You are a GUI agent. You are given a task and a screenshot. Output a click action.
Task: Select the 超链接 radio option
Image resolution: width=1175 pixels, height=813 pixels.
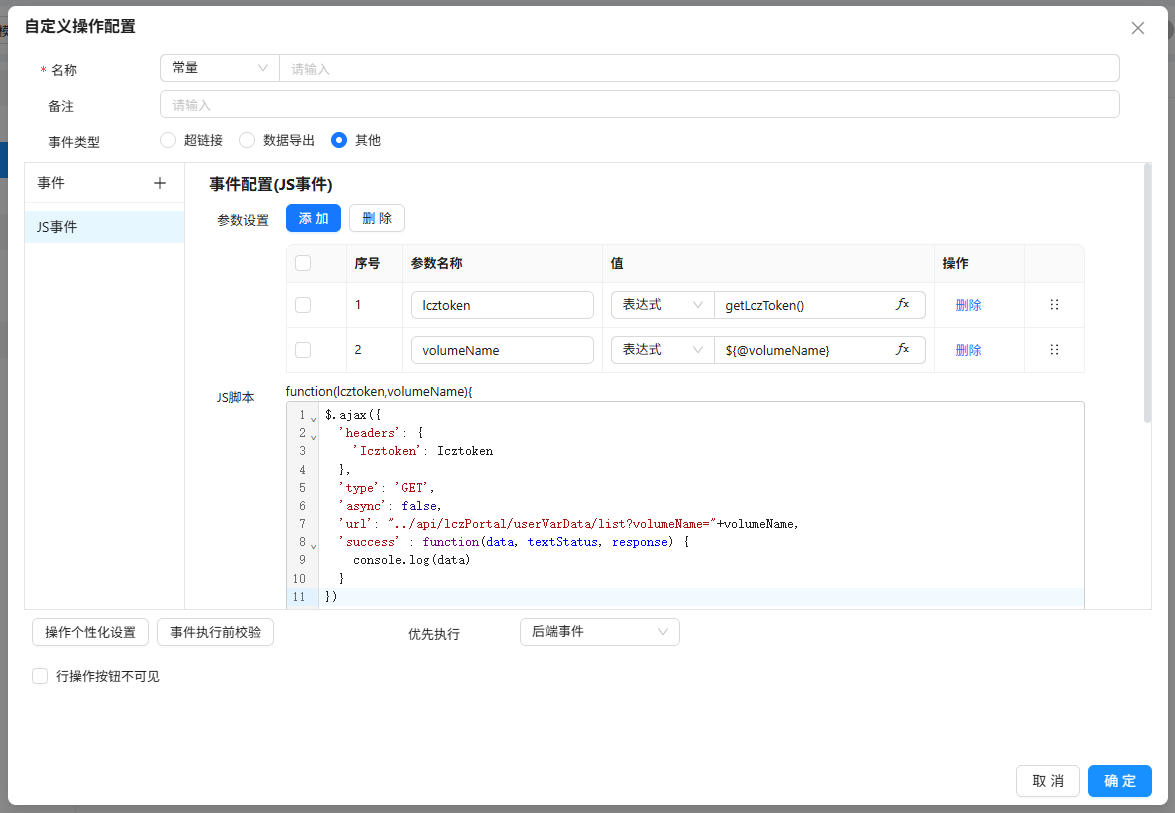pos(168,140)
